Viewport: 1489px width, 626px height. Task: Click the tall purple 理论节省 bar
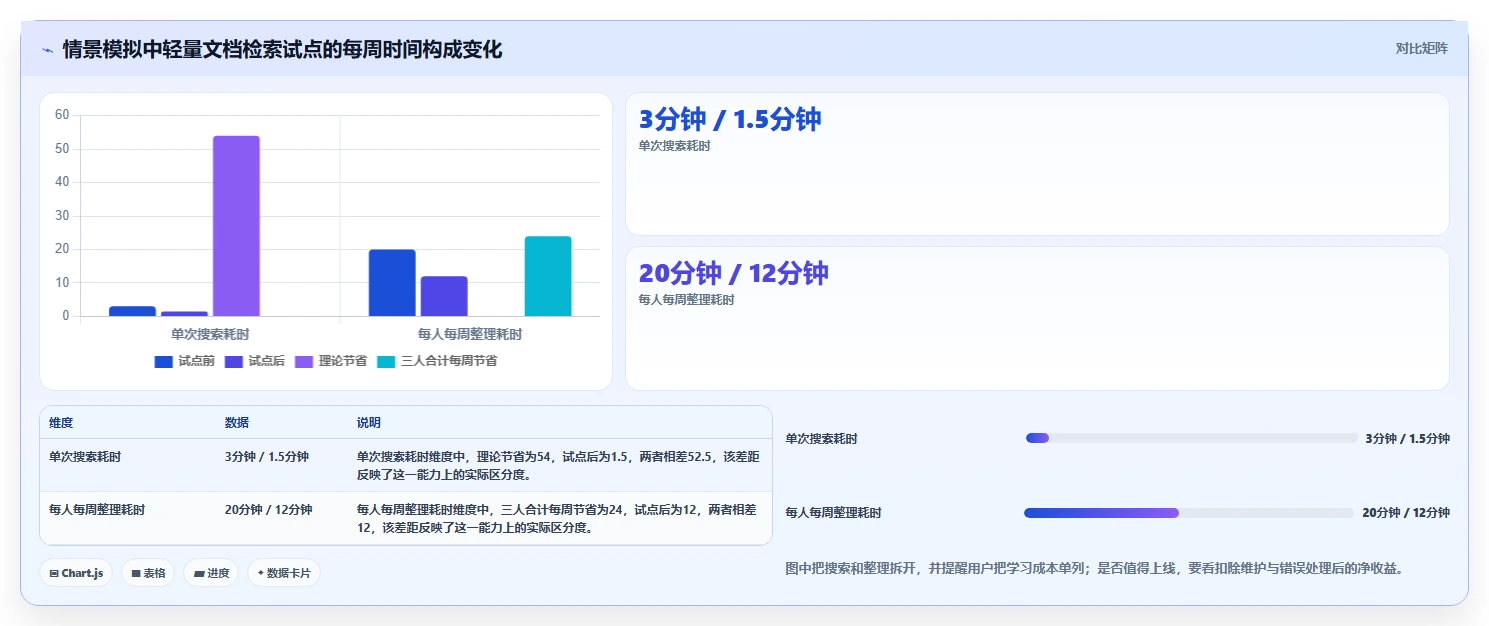coord(236,226)
